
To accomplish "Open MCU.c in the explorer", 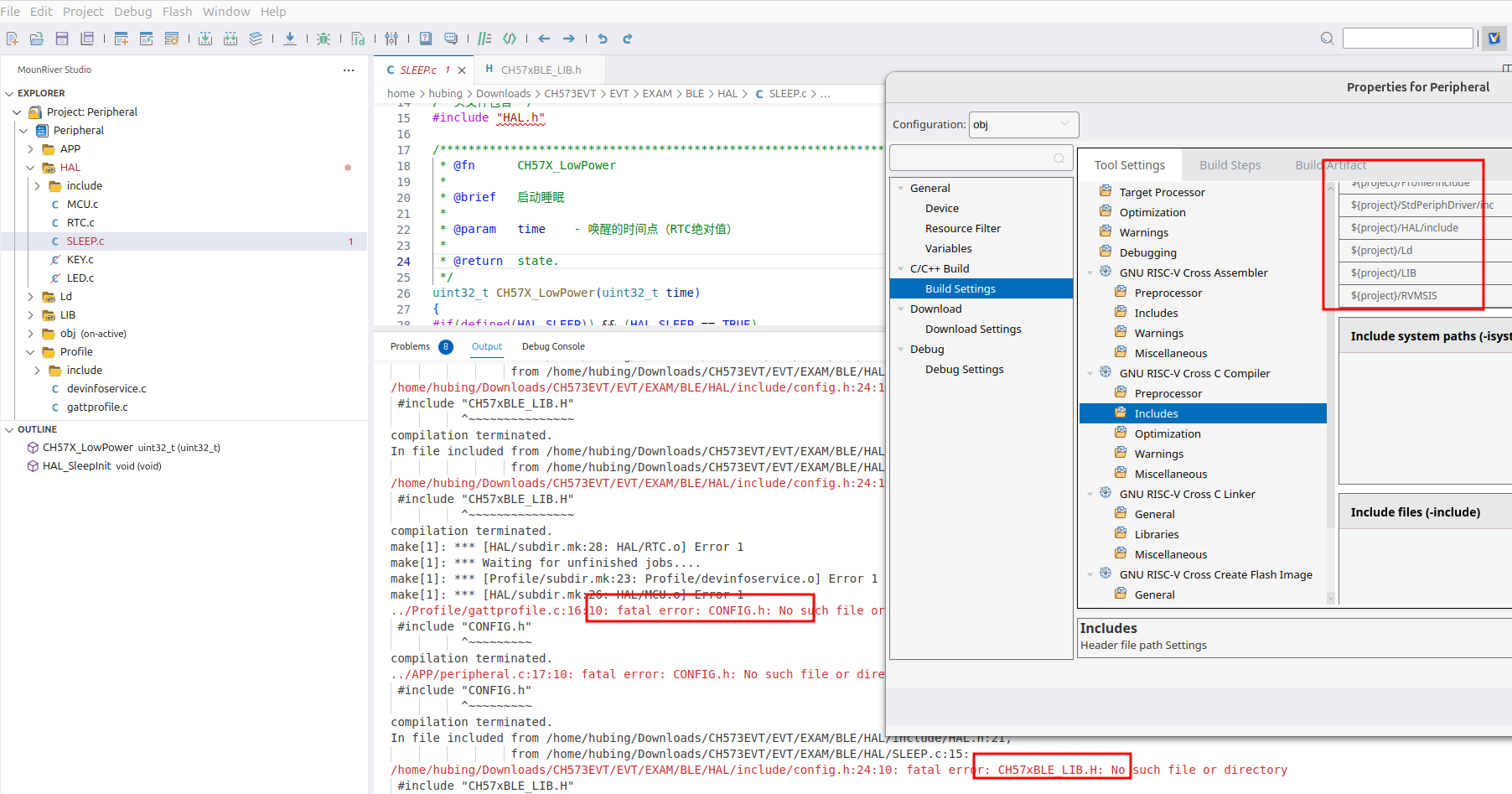I will [82, 205].
